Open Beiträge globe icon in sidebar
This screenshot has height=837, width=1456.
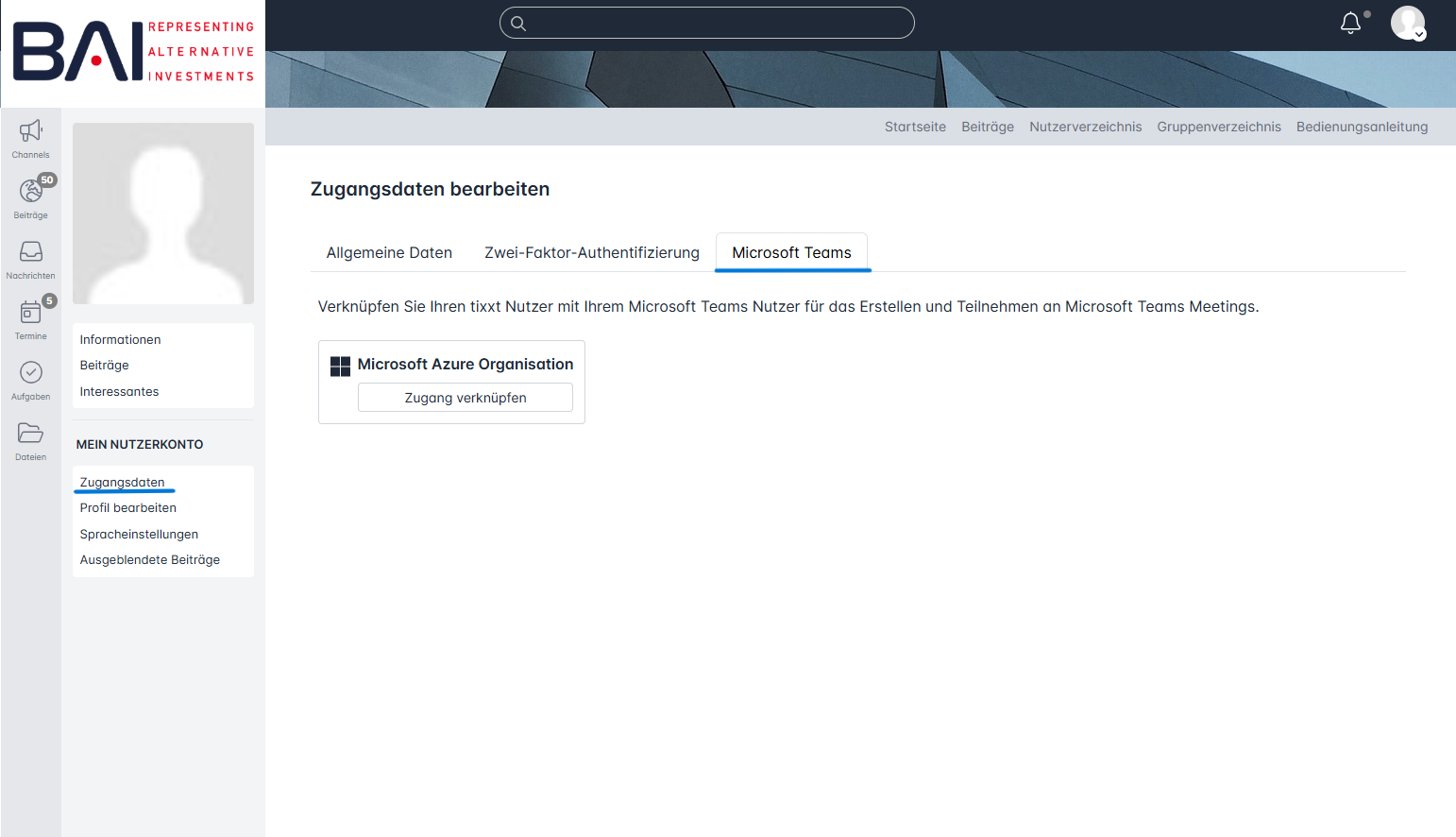(x=30, y=192)
